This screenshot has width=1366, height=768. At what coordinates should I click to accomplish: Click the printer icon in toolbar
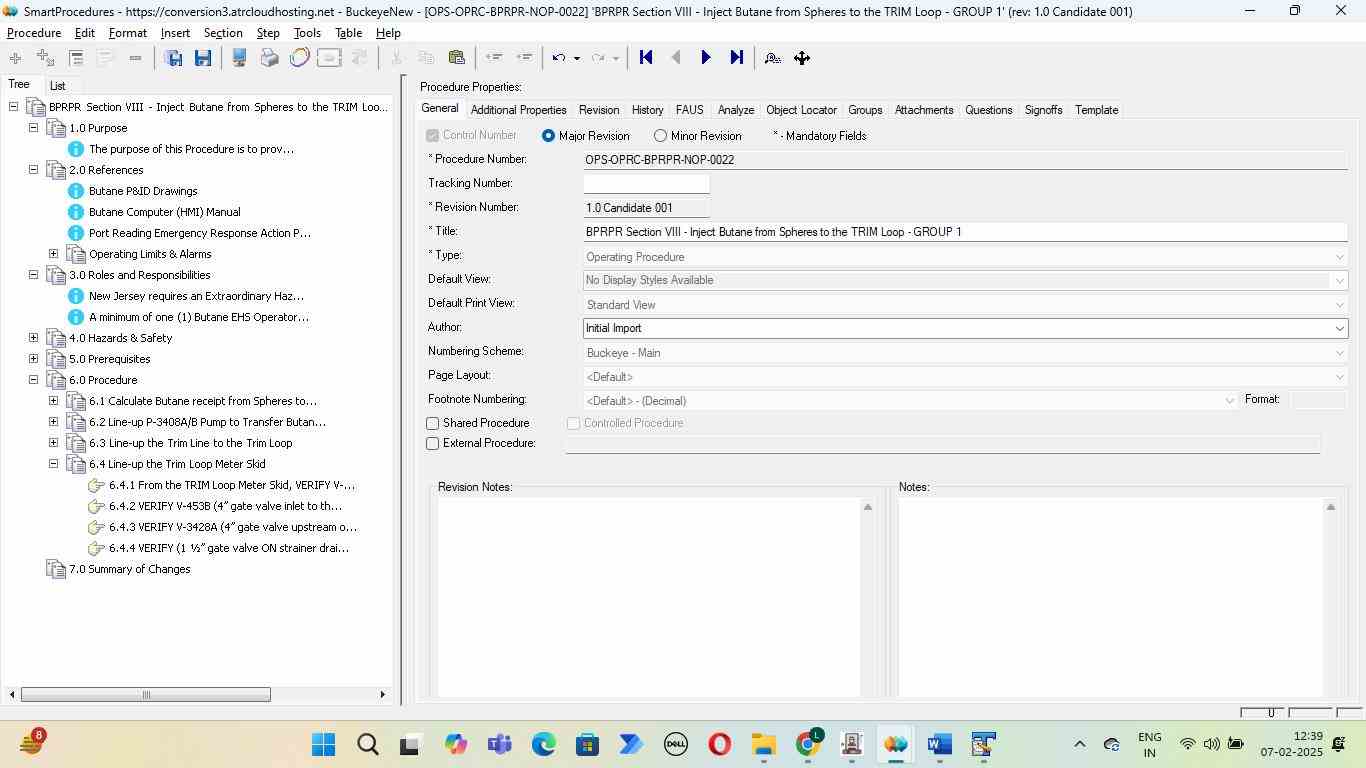269,58
